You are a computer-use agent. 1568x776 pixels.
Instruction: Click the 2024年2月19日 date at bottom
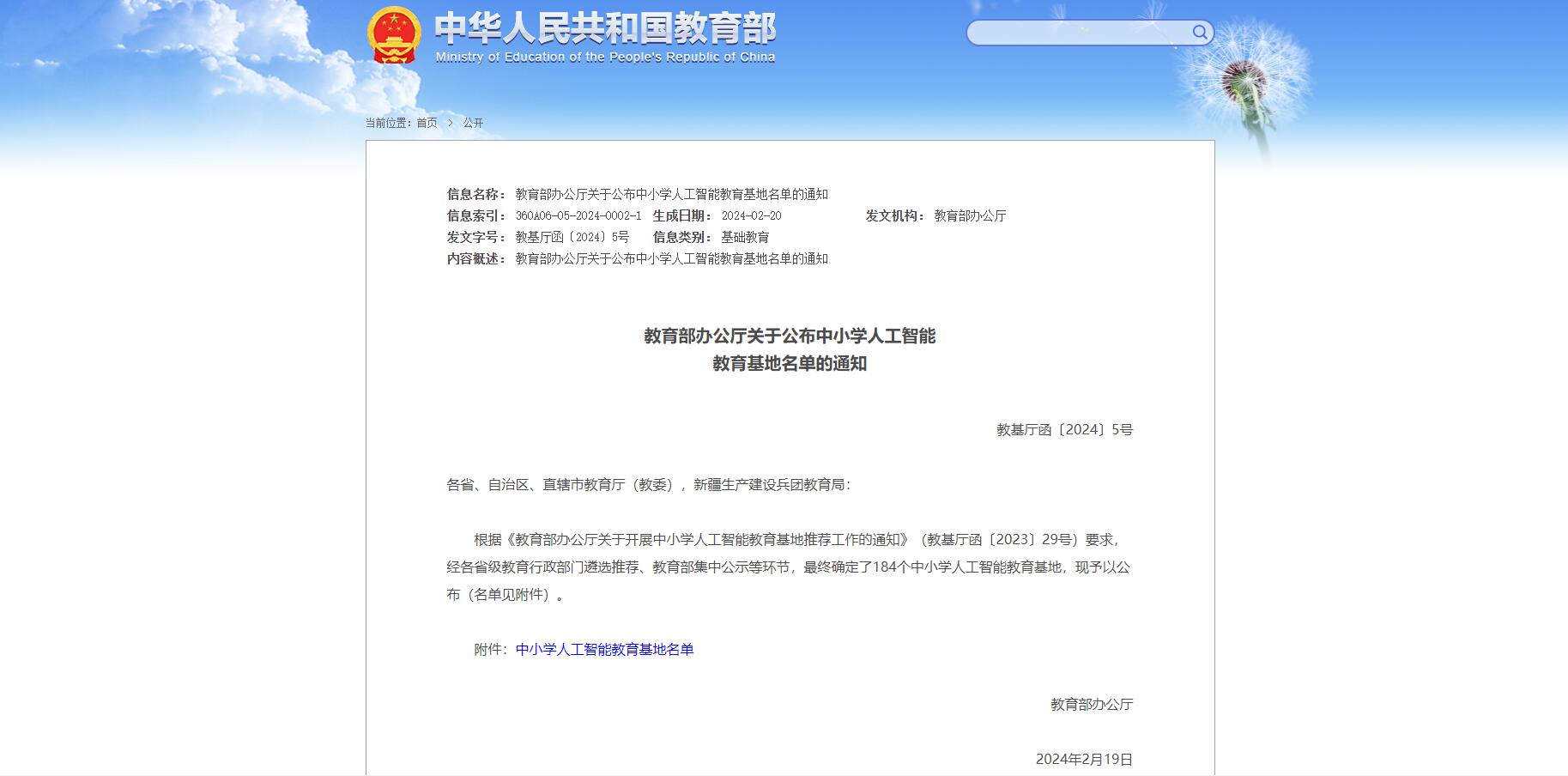[1084, 760]
